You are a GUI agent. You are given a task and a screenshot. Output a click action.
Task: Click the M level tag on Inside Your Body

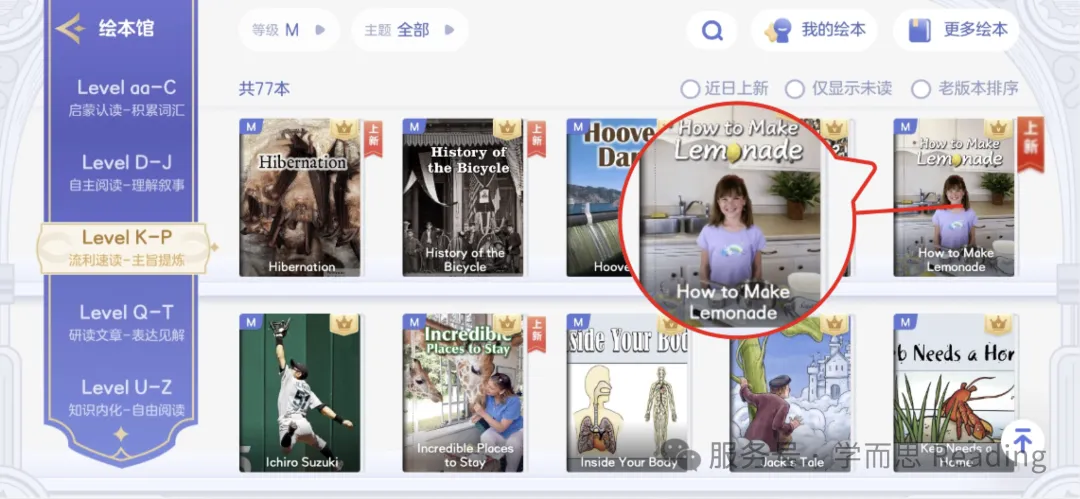point(578,322)
